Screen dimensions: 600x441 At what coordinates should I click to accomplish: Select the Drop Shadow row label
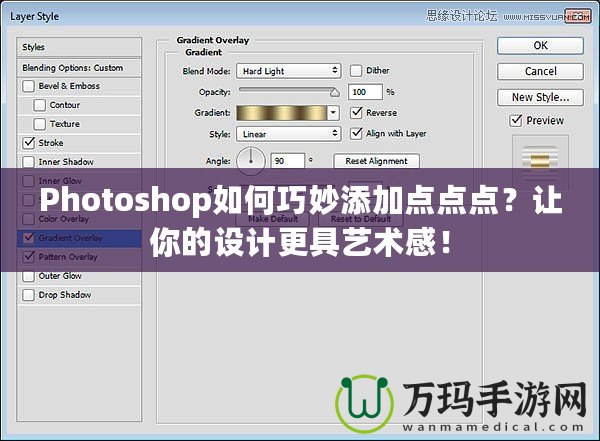65,295
